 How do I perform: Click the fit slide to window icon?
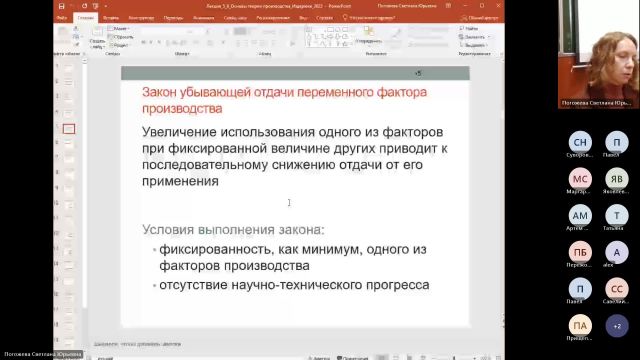pos(498,358)
